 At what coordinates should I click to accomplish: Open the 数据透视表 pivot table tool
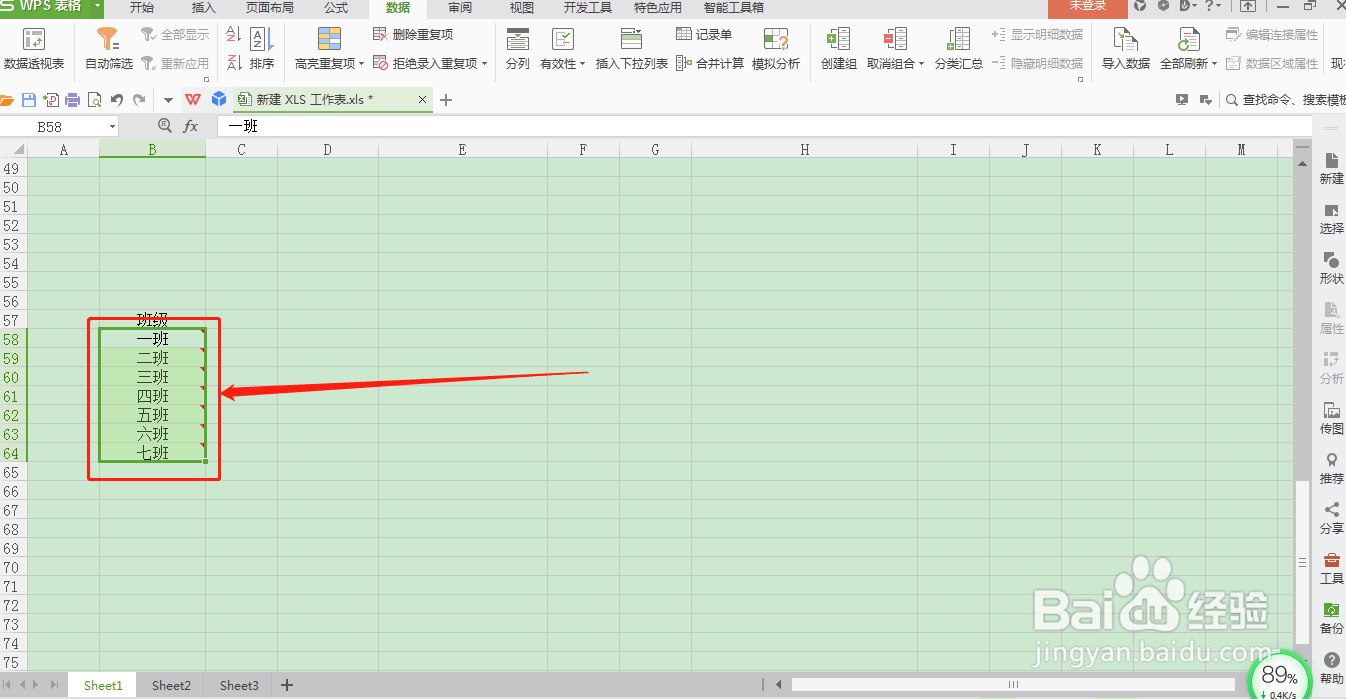(x=34, y=49)
